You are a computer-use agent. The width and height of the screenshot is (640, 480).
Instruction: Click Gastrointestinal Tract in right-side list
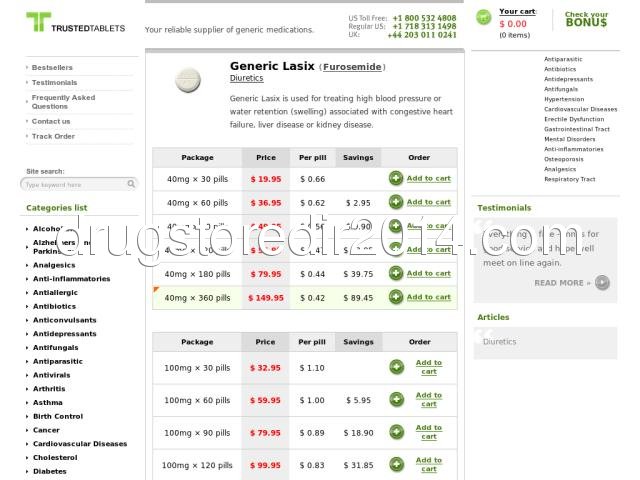577,129
